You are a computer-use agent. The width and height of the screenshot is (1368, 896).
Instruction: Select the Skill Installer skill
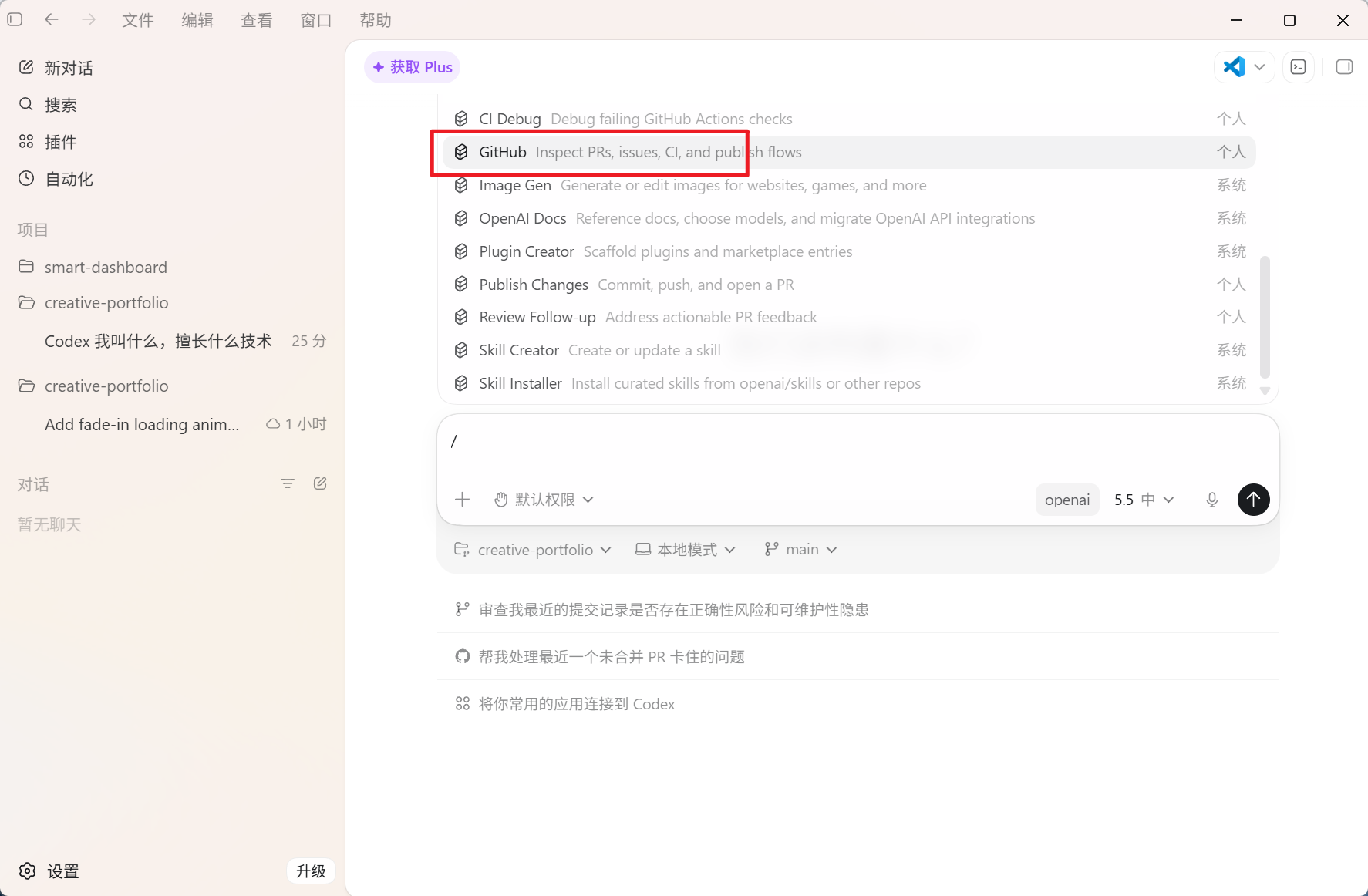click(849, 383)
